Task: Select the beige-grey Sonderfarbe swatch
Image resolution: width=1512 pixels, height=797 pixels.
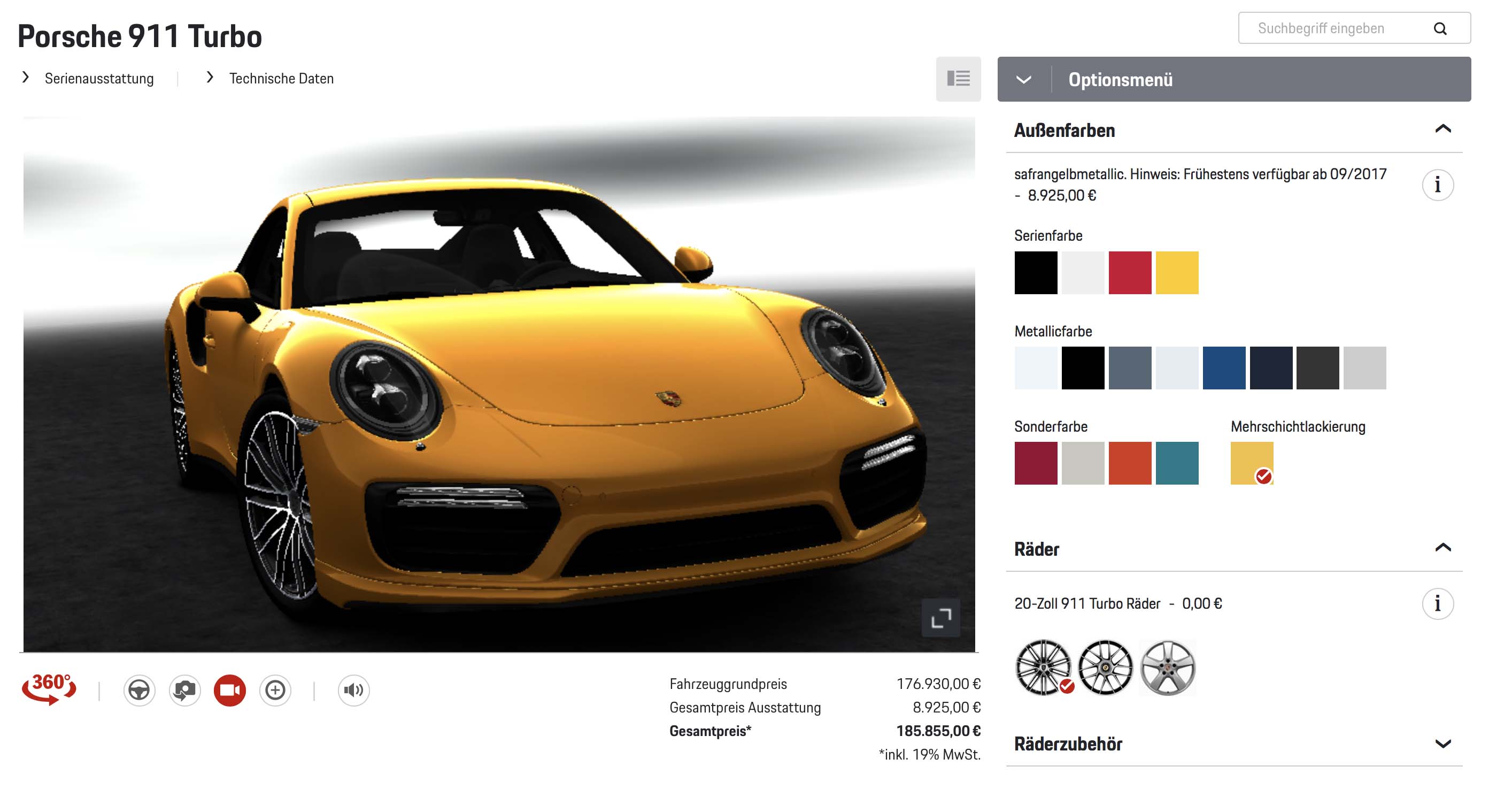Action: 1083,463
